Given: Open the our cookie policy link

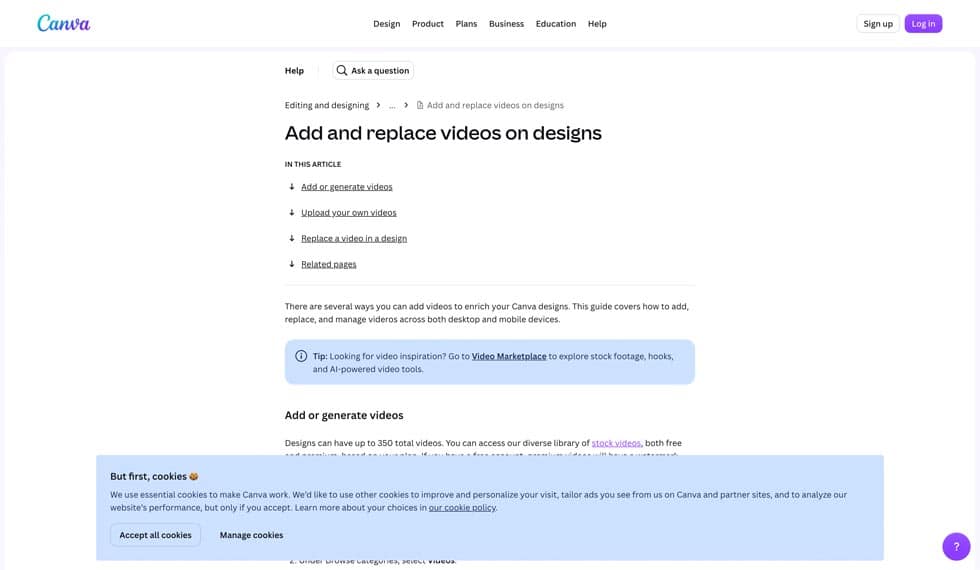Looking at the screenshot, I should coord(462,508).
